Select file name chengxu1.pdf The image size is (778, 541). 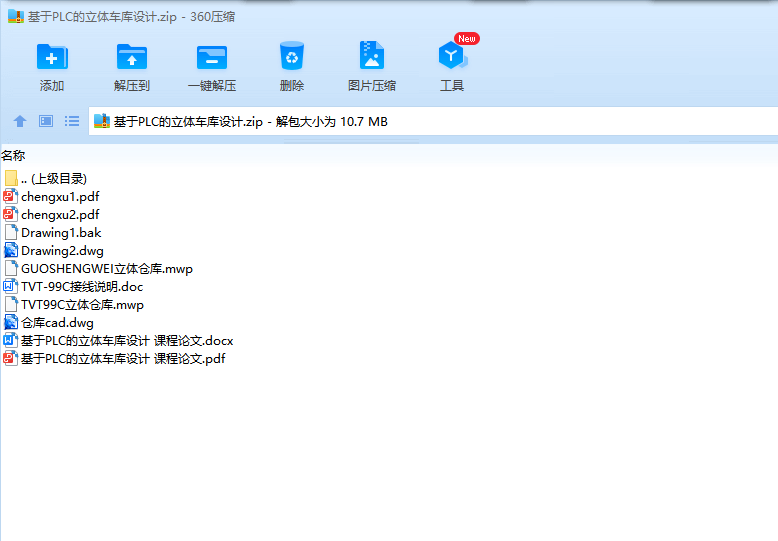[60, 197]
